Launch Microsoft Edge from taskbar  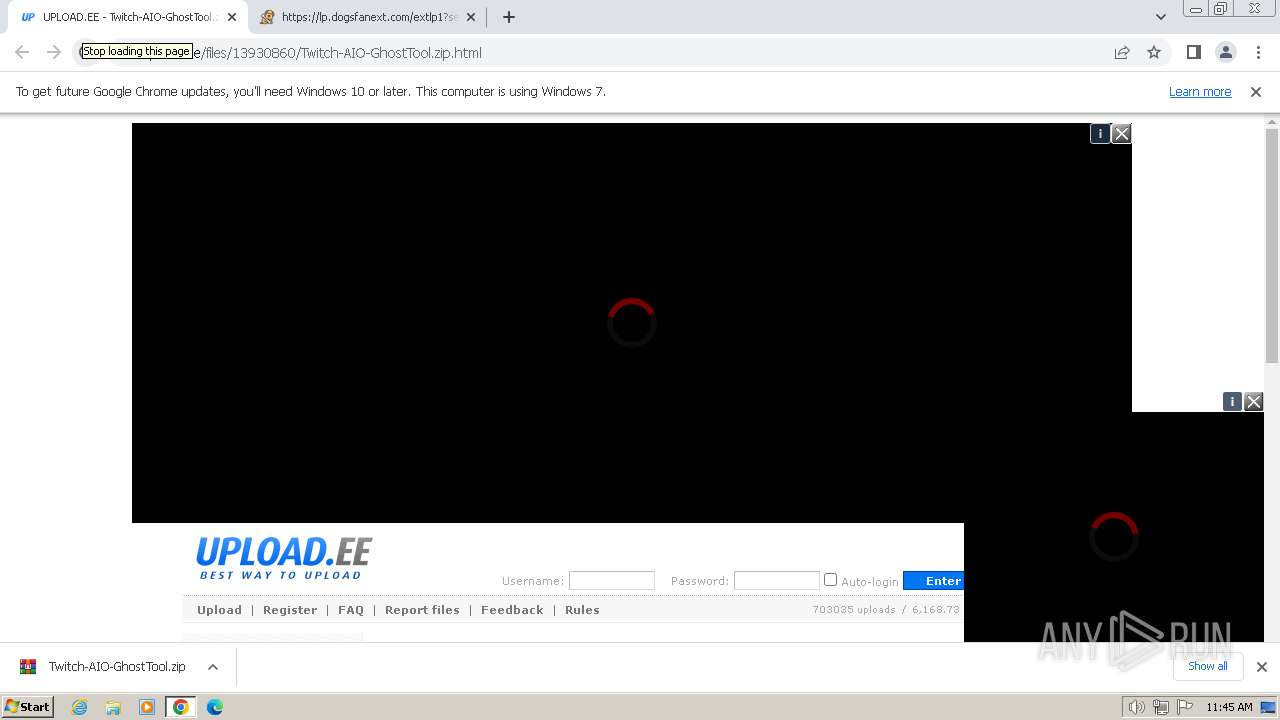[x=215, y=707]
